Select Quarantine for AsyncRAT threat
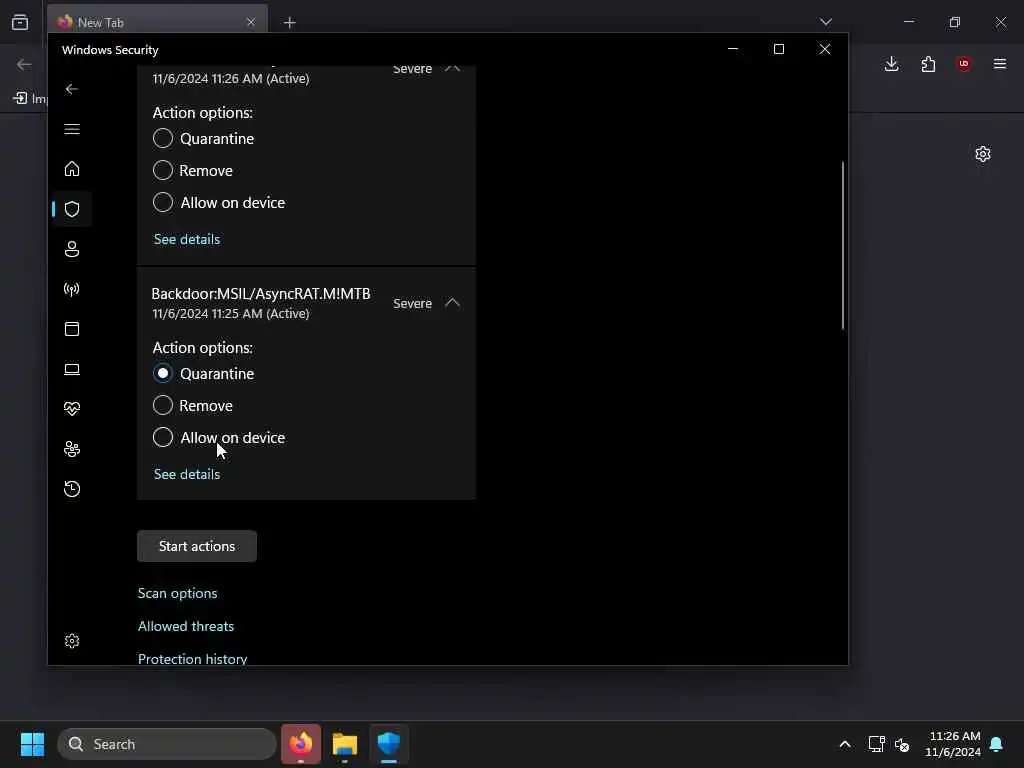The height and width of the screenshot is (768, 1024). click(163, 374)
